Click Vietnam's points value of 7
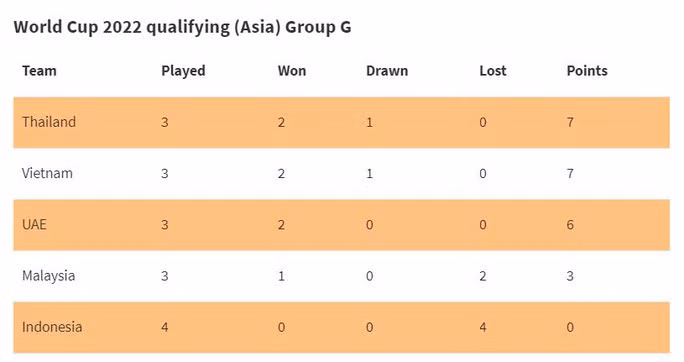The width and height of the screenshot is (684, 362). tap(570, 174)
